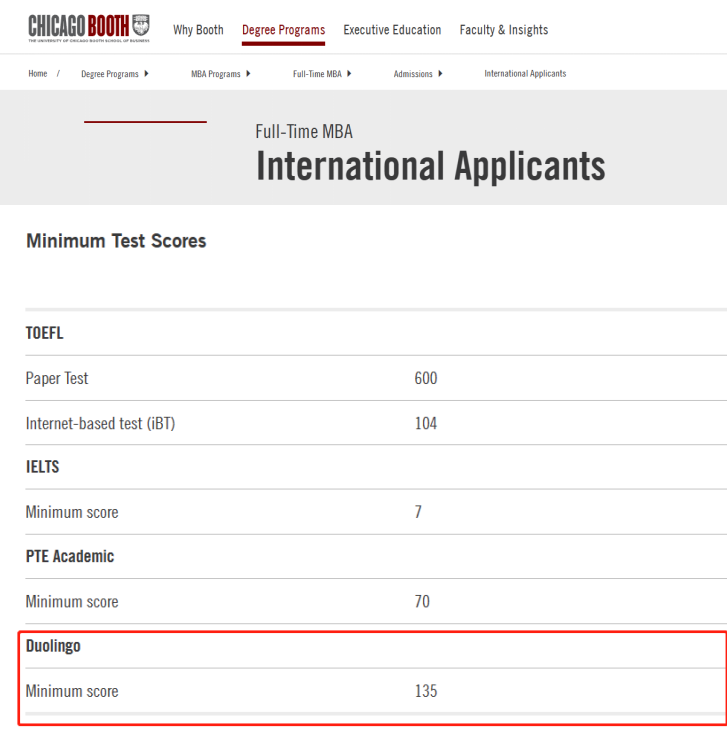Open Admissions breadcrumb link
The width and height of the screenshot is (727, 729).
point(413,74)
